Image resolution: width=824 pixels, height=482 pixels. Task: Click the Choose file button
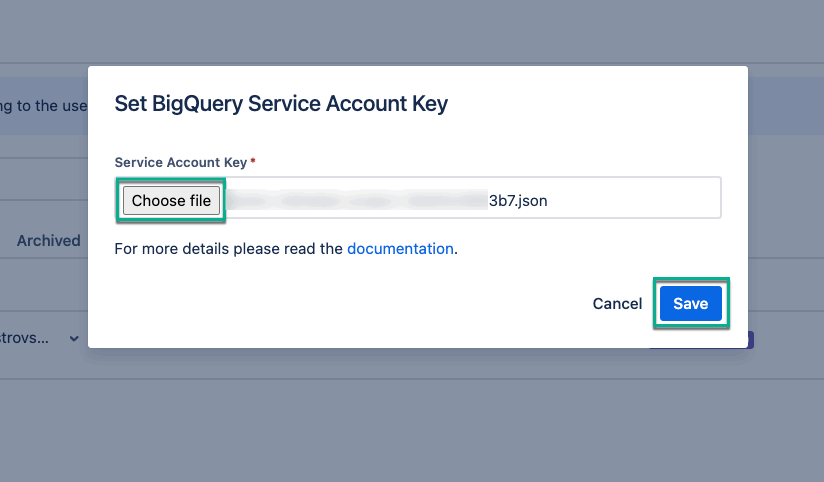tap(171, 200)
